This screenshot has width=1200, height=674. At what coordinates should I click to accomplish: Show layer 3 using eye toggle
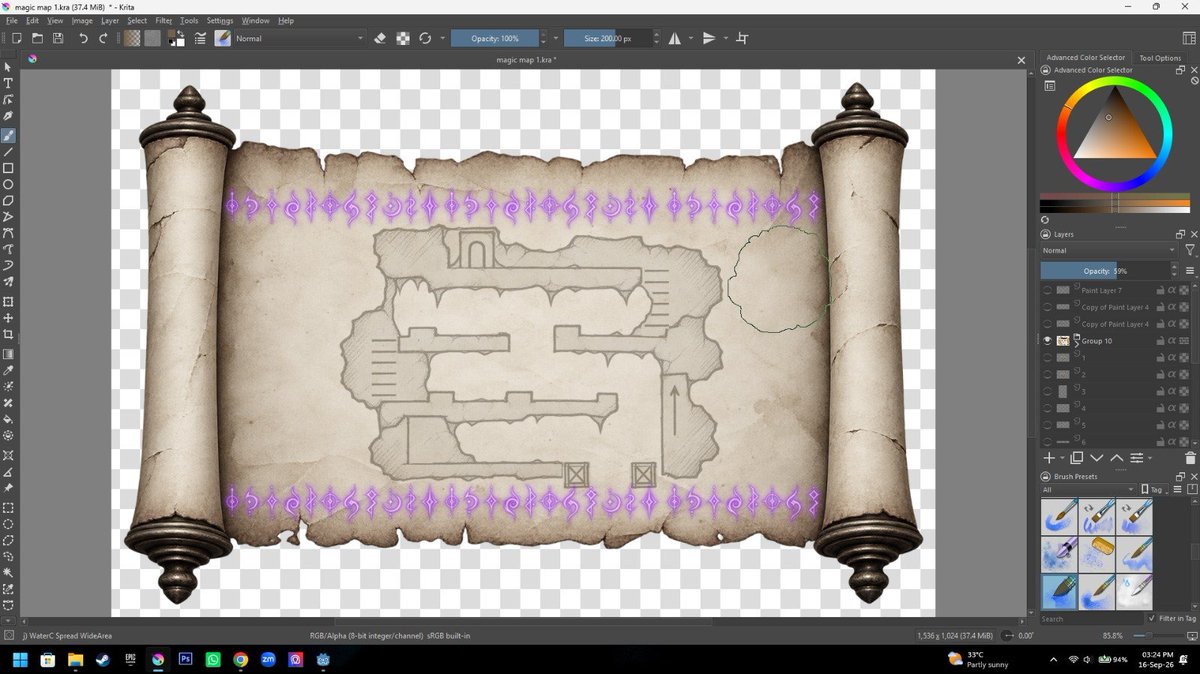(1047, 392)
